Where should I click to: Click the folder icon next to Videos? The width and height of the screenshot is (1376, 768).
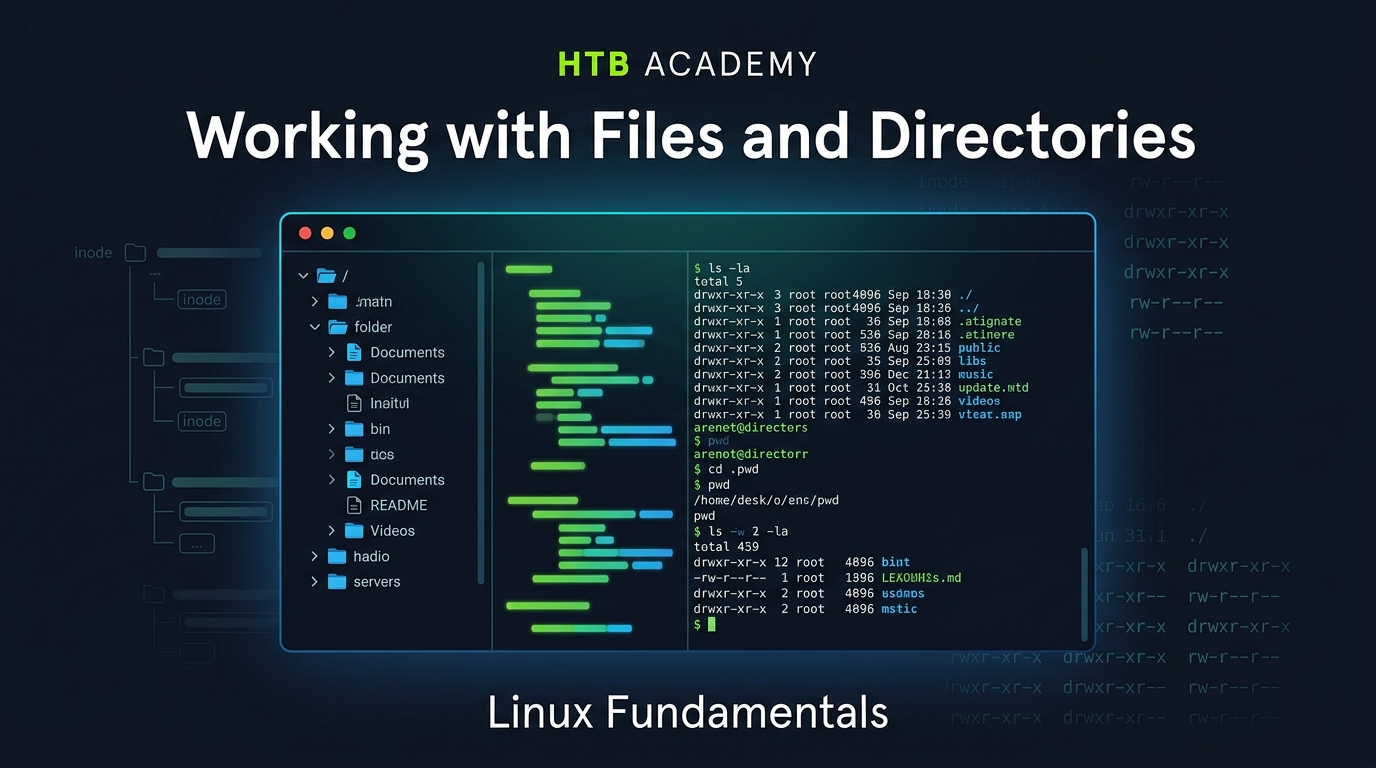click(x=354, y=530)
